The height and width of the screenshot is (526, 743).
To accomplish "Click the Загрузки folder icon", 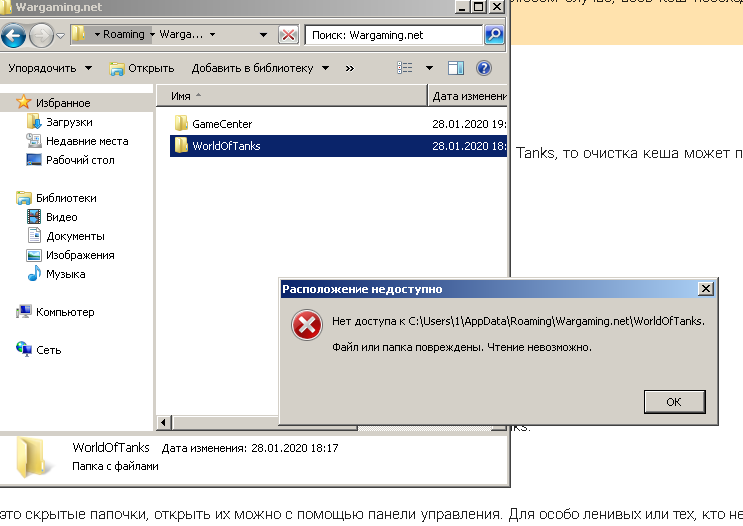I will [x=34, y=122].
